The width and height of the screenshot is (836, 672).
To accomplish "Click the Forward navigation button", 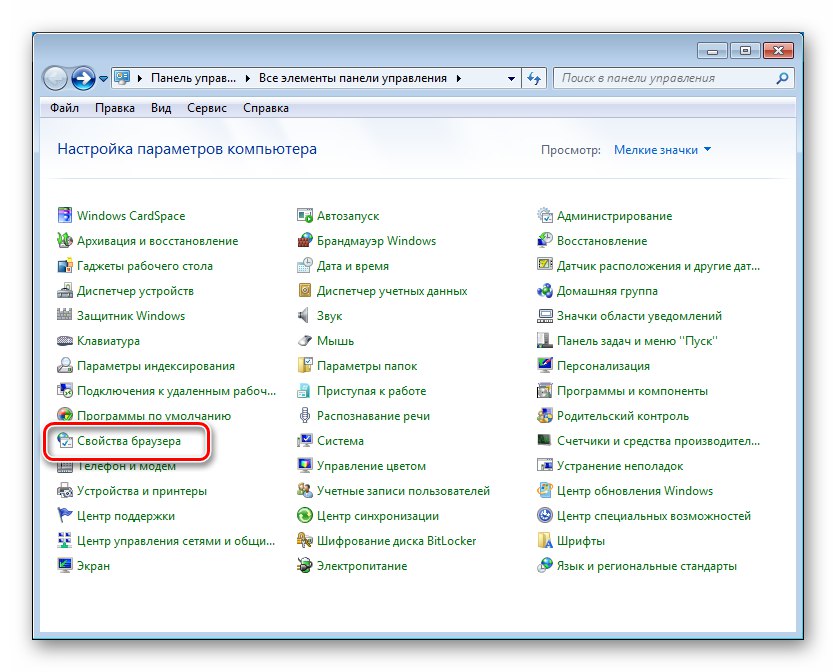I will 83,78.
